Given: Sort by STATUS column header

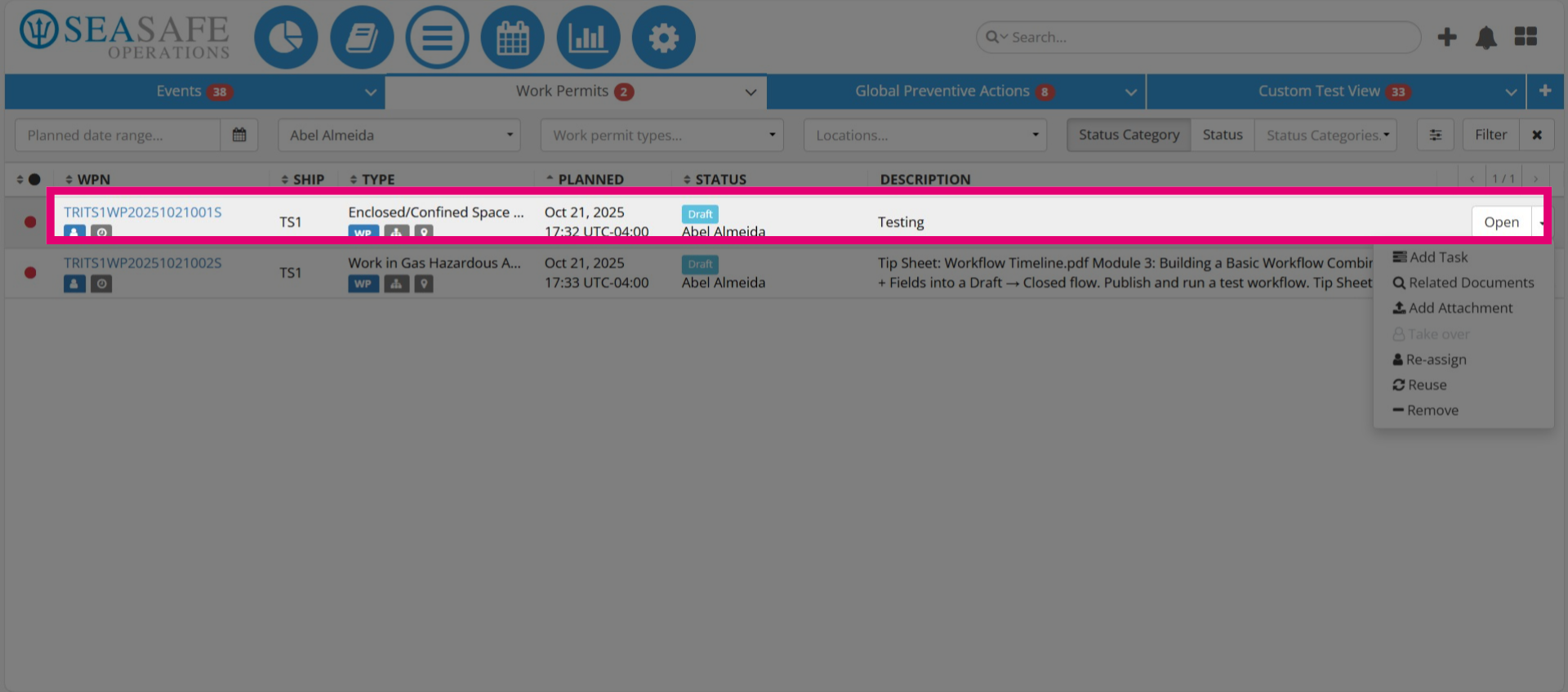Looking at the screenshot, I should (715, 179).
